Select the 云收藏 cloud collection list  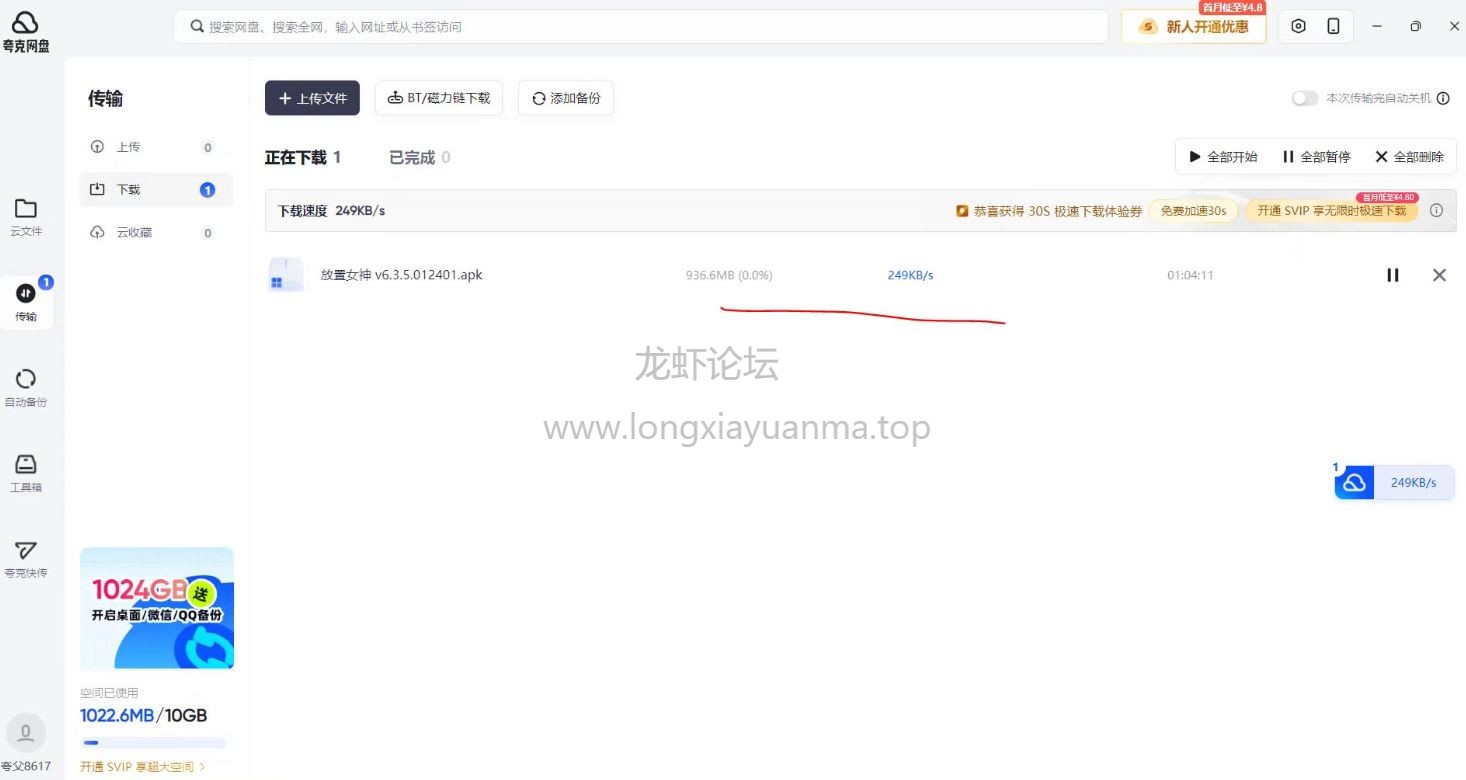point(156,233)
